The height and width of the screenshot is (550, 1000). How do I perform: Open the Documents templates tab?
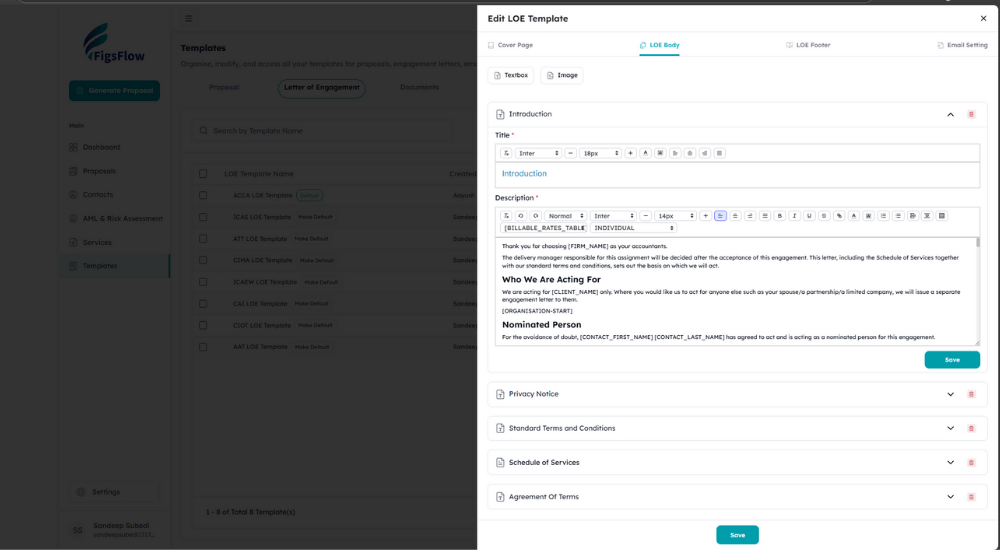(x=419, y=87)
